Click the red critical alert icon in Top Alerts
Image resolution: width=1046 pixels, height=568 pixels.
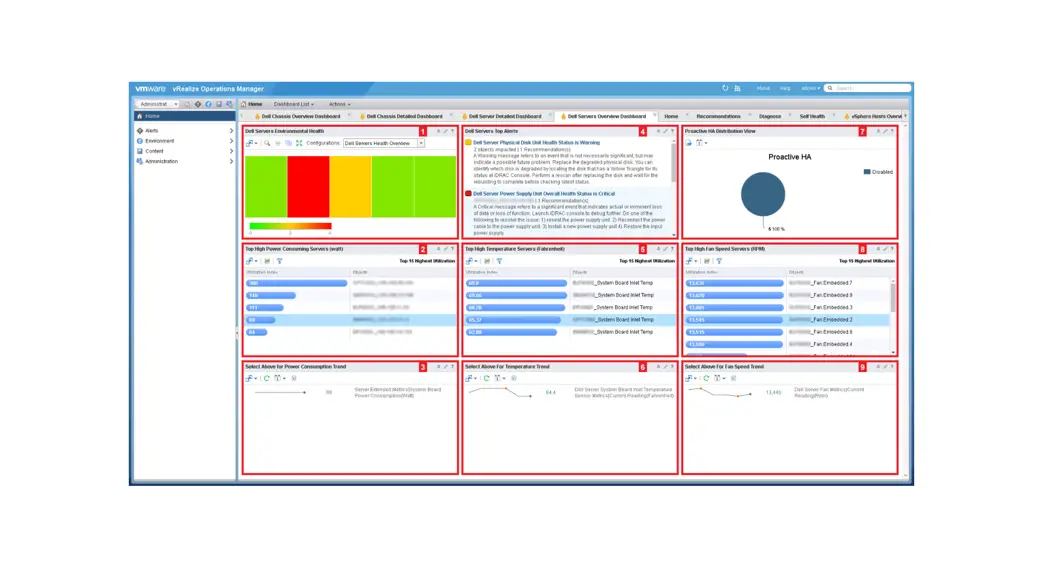coord(468,194)
